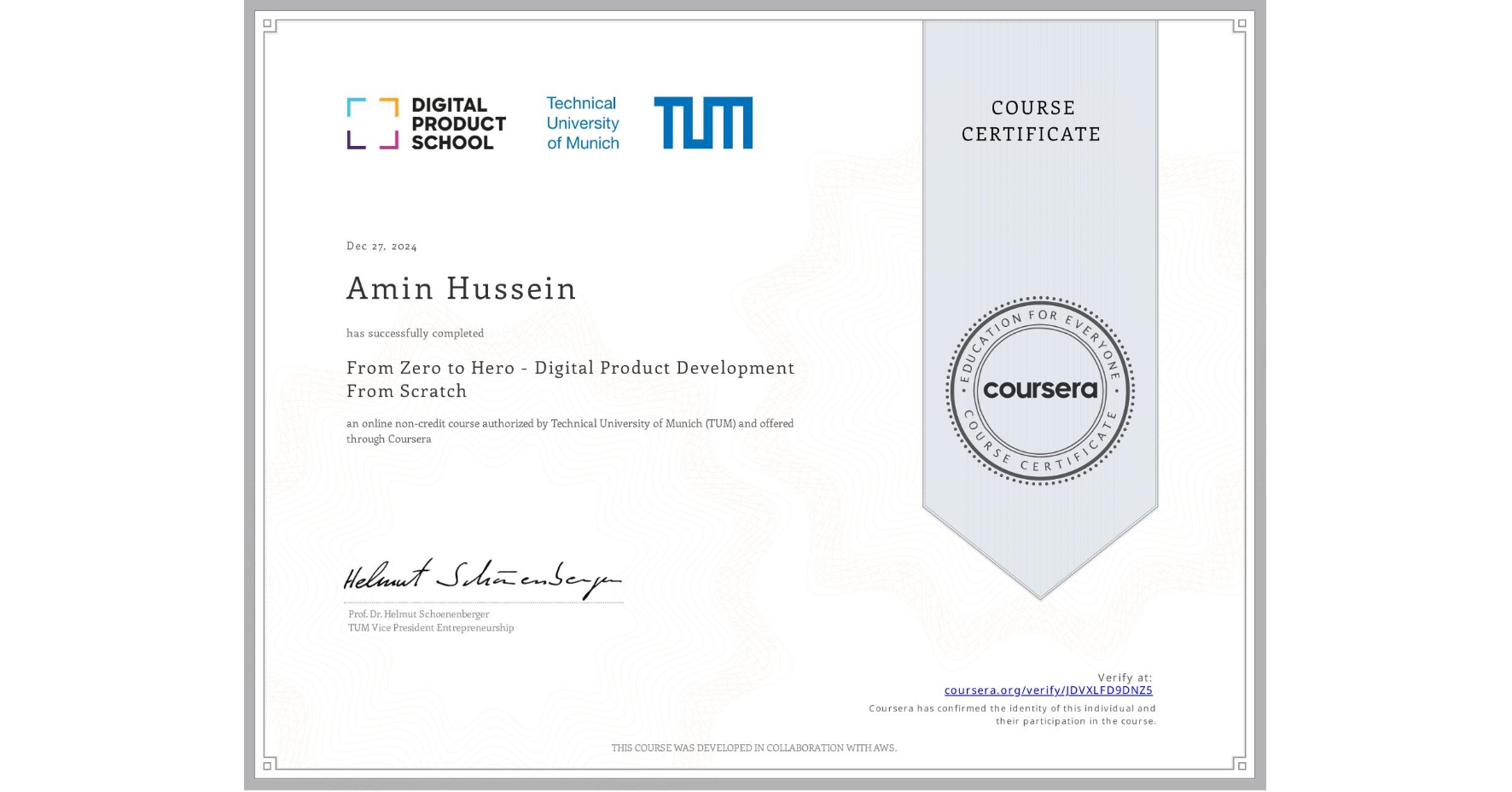Viewport: 1512px width, 792px height.
Task: Click the date Dec 27, 2024
Action: tap(381, 246)
